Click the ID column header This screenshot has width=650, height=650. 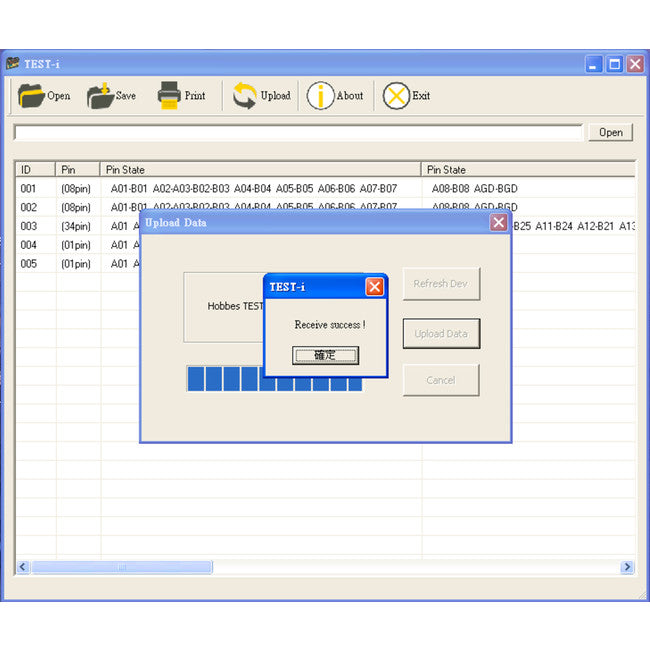(x=35, y=170)
